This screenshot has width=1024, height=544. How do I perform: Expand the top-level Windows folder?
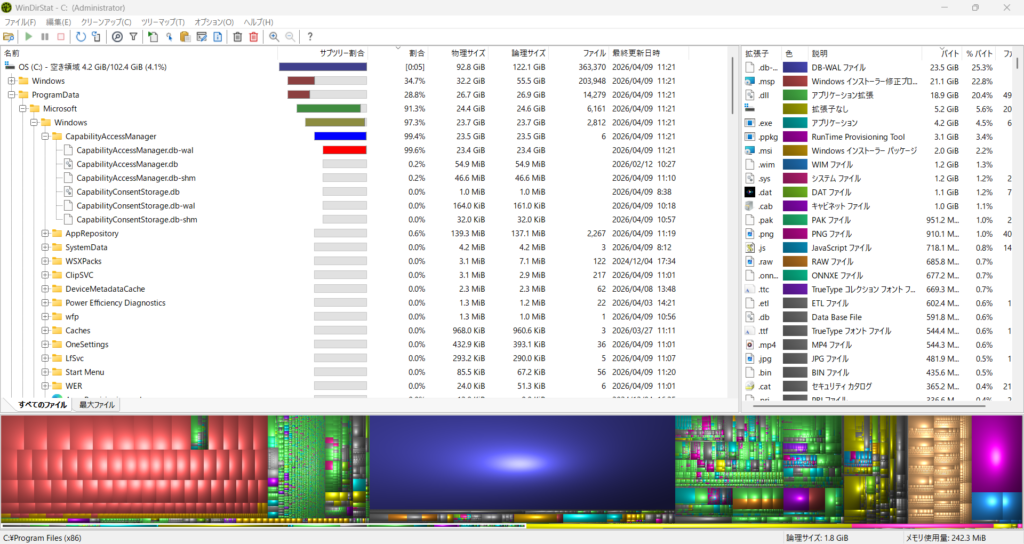coord(11,81)
